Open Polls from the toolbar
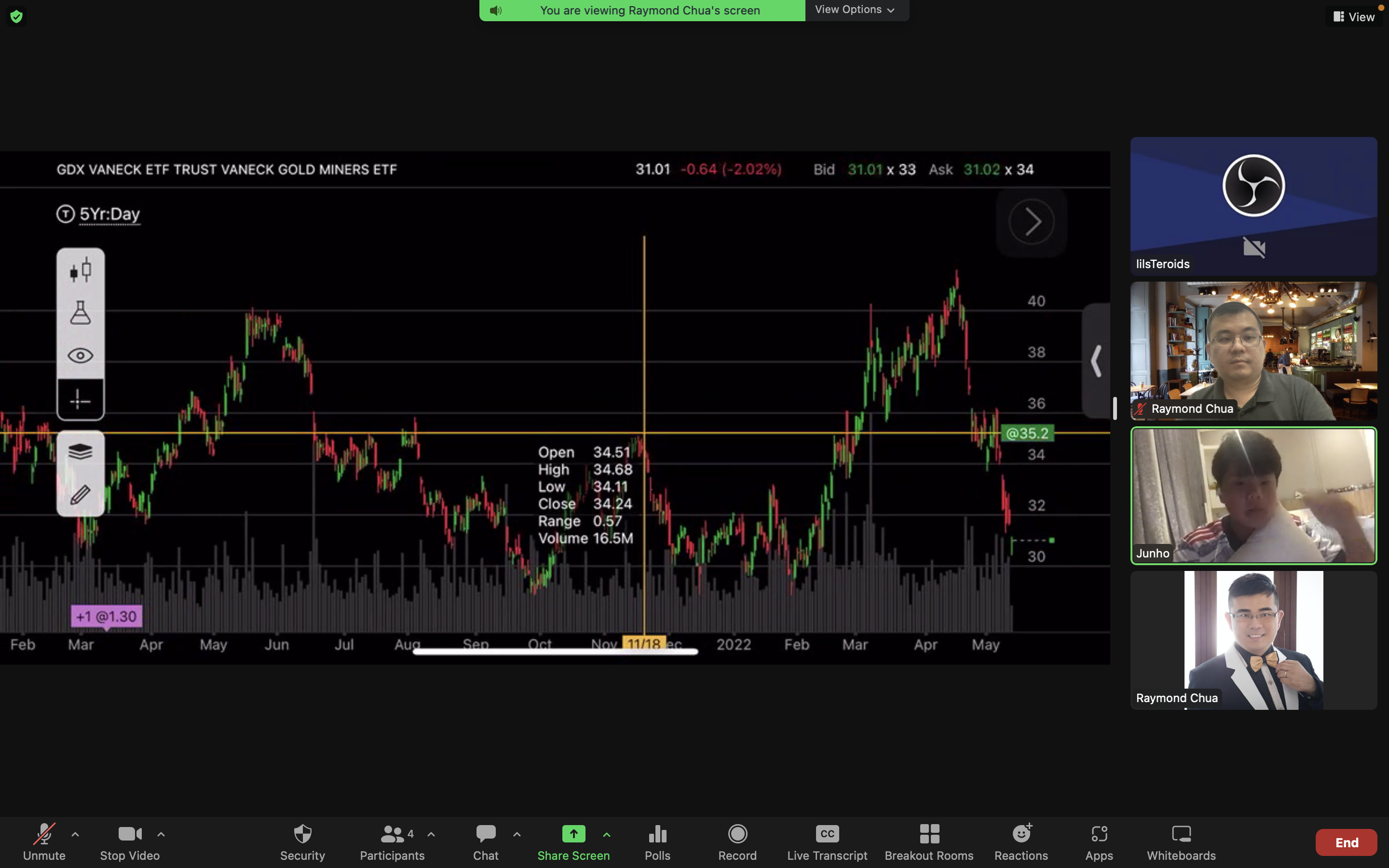1389x868 pixels. (658, 841)
